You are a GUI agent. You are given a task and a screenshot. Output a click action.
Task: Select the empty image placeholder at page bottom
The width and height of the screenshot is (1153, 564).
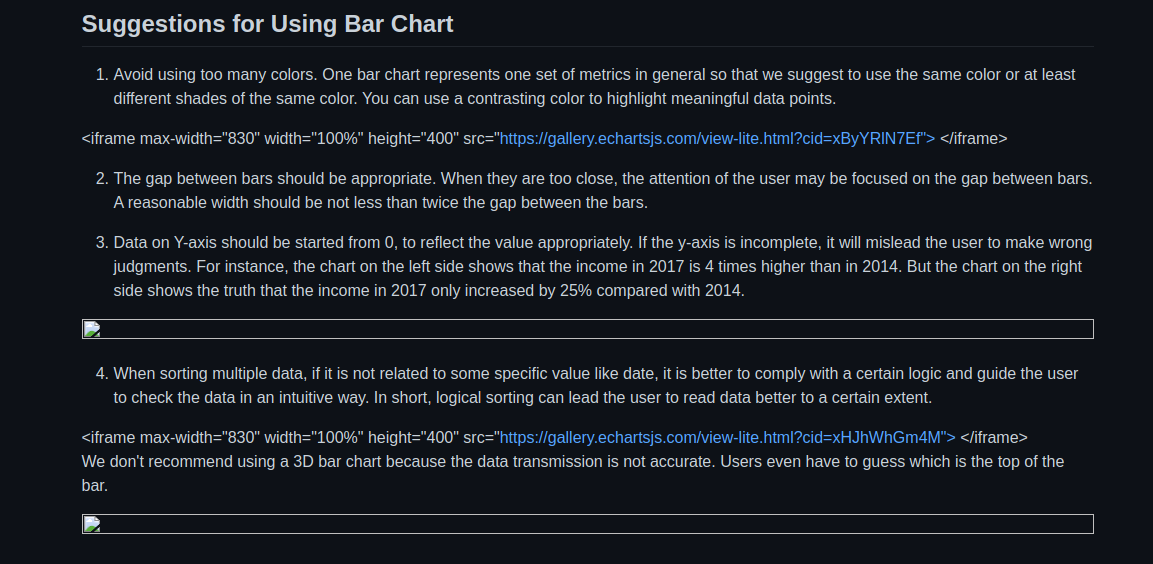tap(588, 524)
